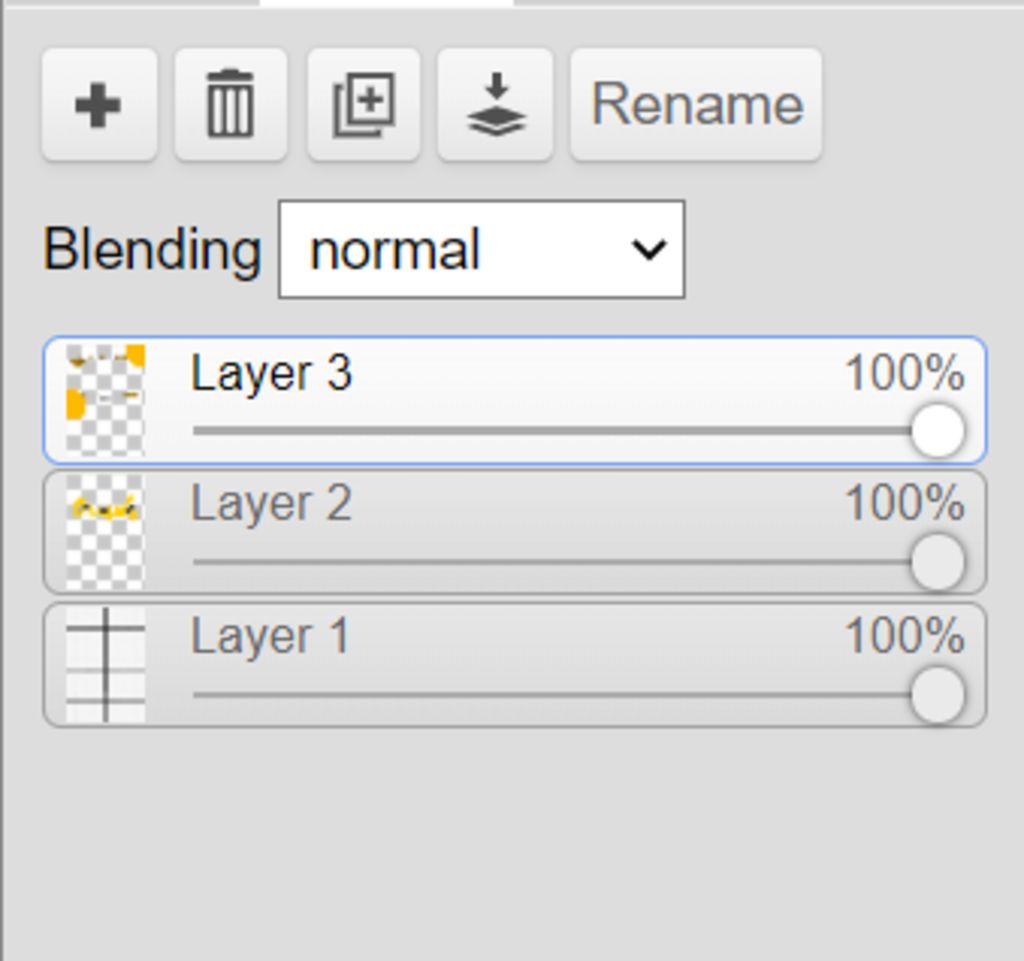Image resolution: width=1024 pixels, height=961 pixels.
Task: Click the Layer 2 thumbnail preview
Action: [x=105, y=532]
